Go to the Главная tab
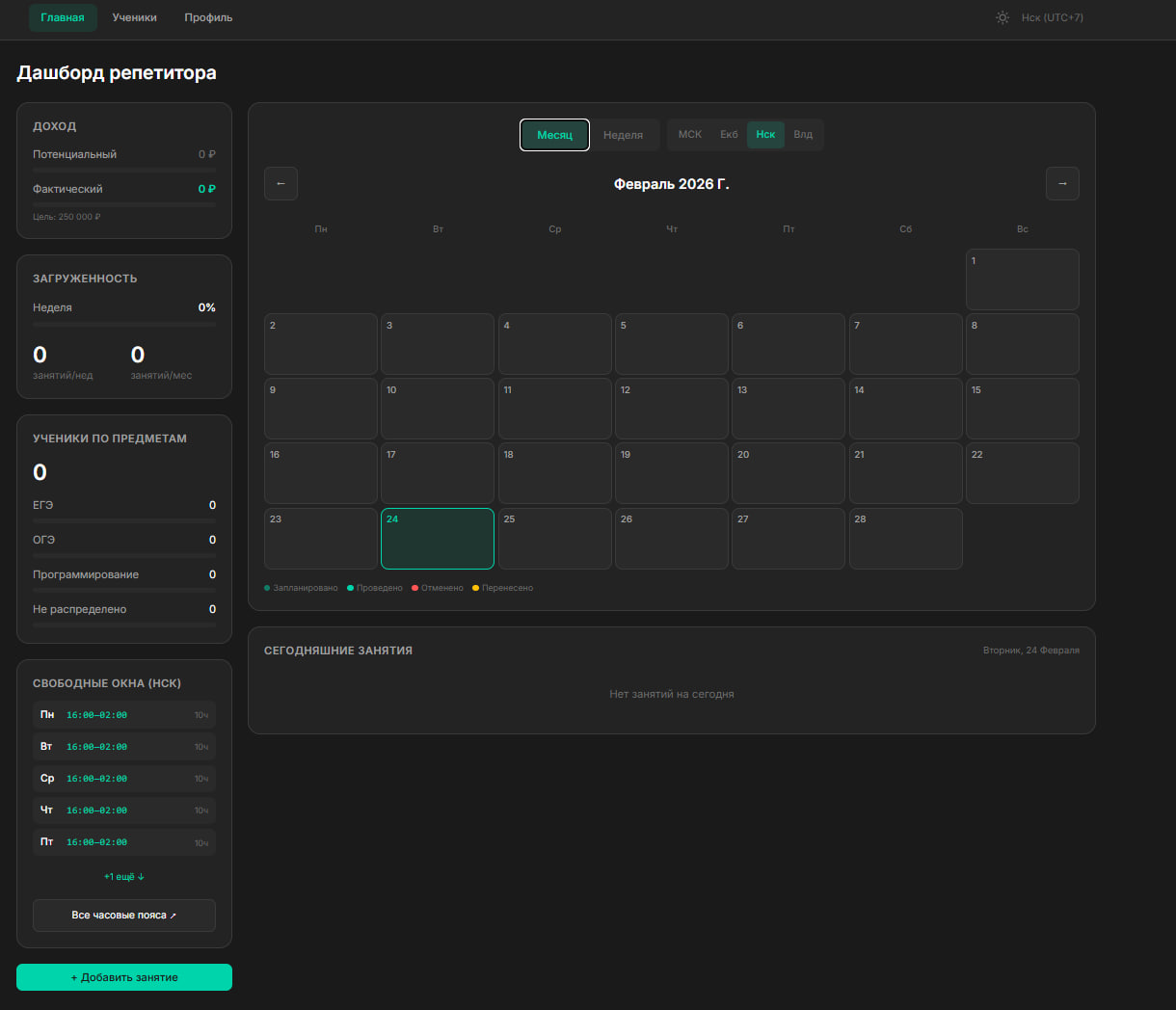This screenshot has height=1010, width=1176. tap(63, 17)
